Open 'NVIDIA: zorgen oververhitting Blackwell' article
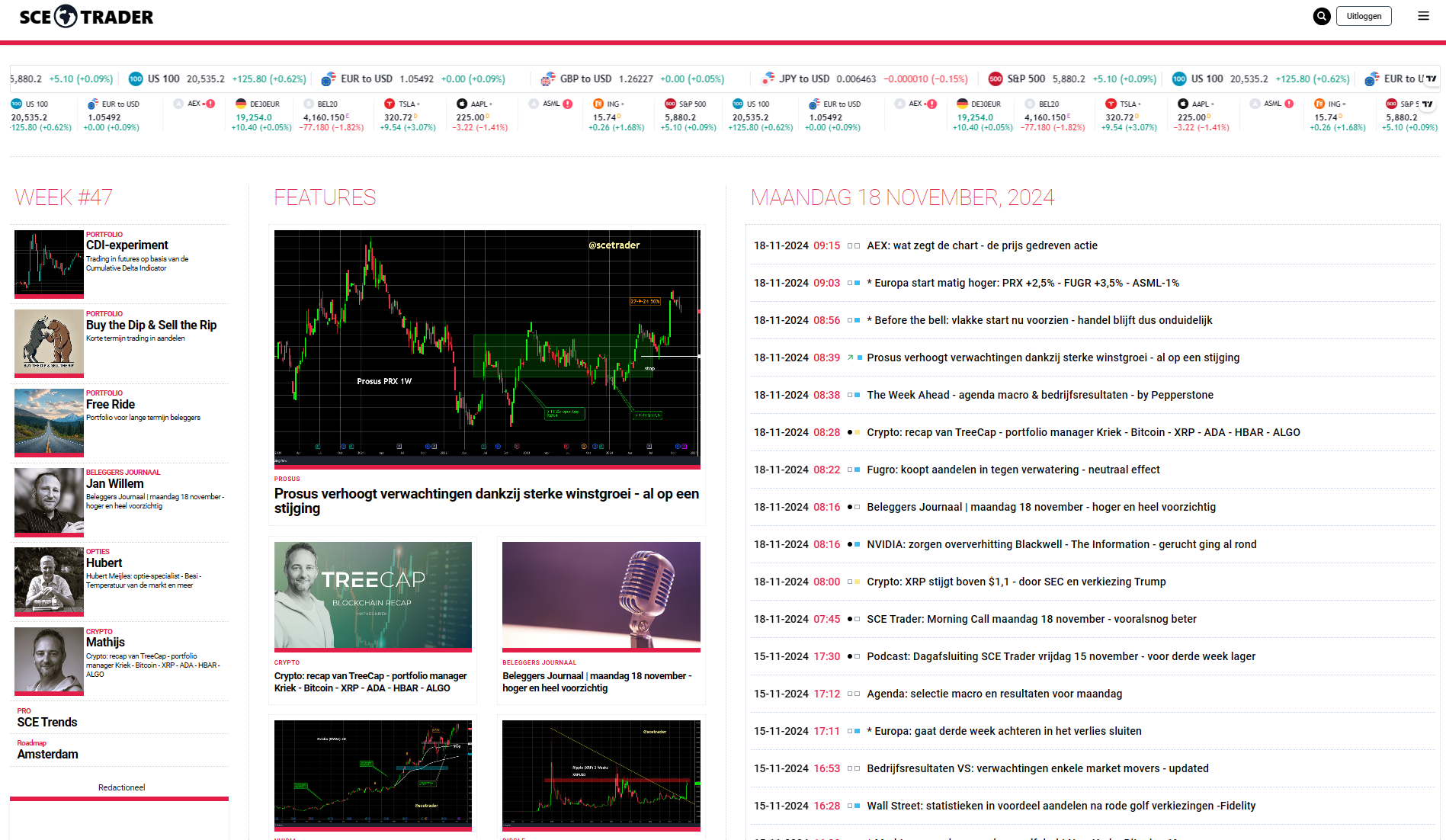The width and height of the screenshot is (1446, 840). pyautogui.click(x=1062, y=544)
